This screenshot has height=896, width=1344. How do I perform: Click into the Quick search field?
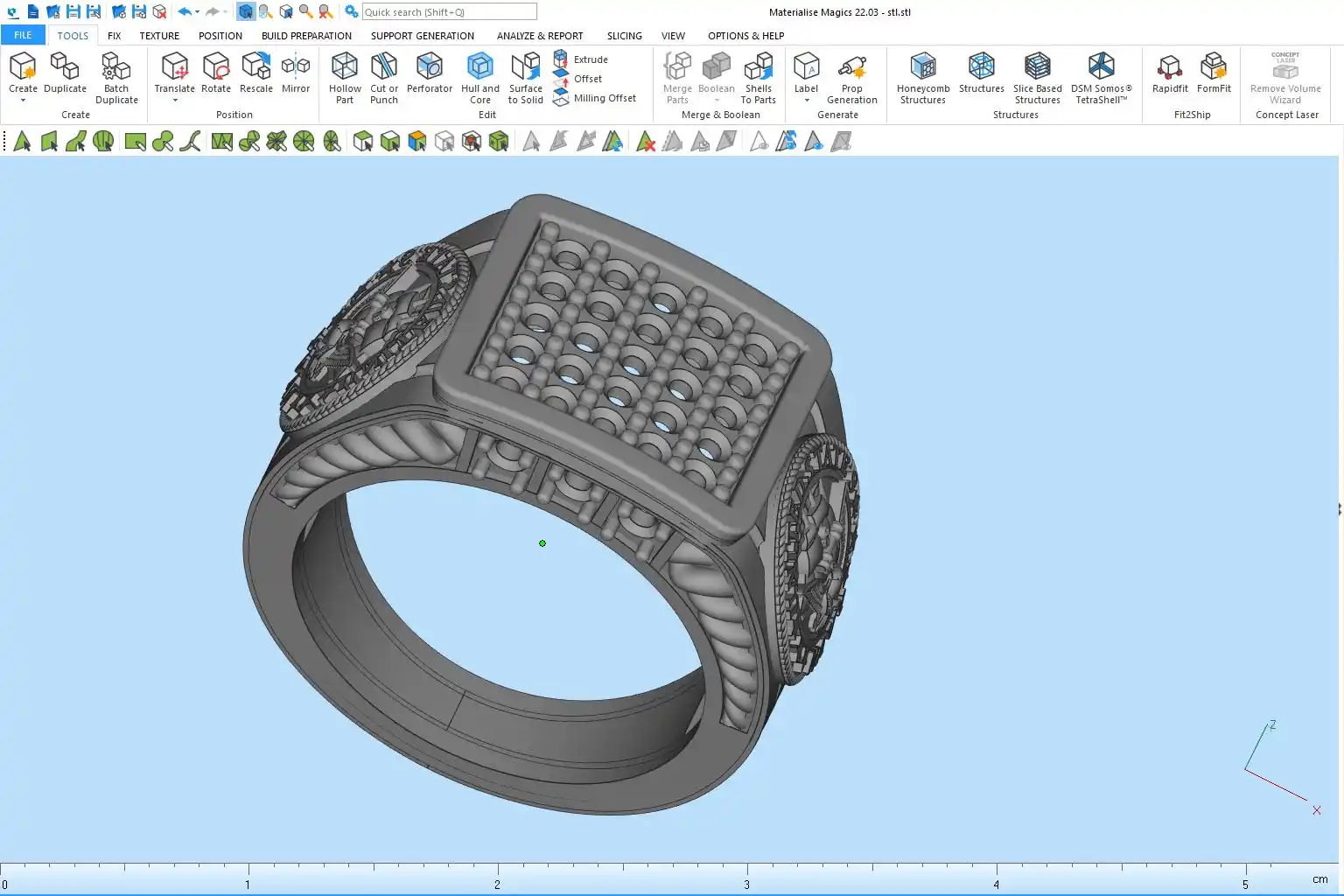(449, 12)
